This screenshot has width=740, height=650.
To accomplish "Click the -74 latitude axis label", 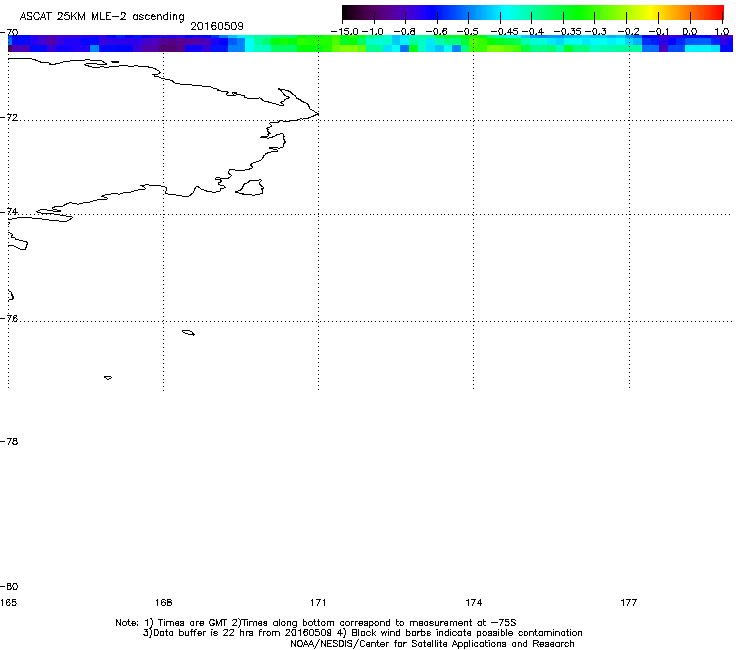I will tap(9, 211).
